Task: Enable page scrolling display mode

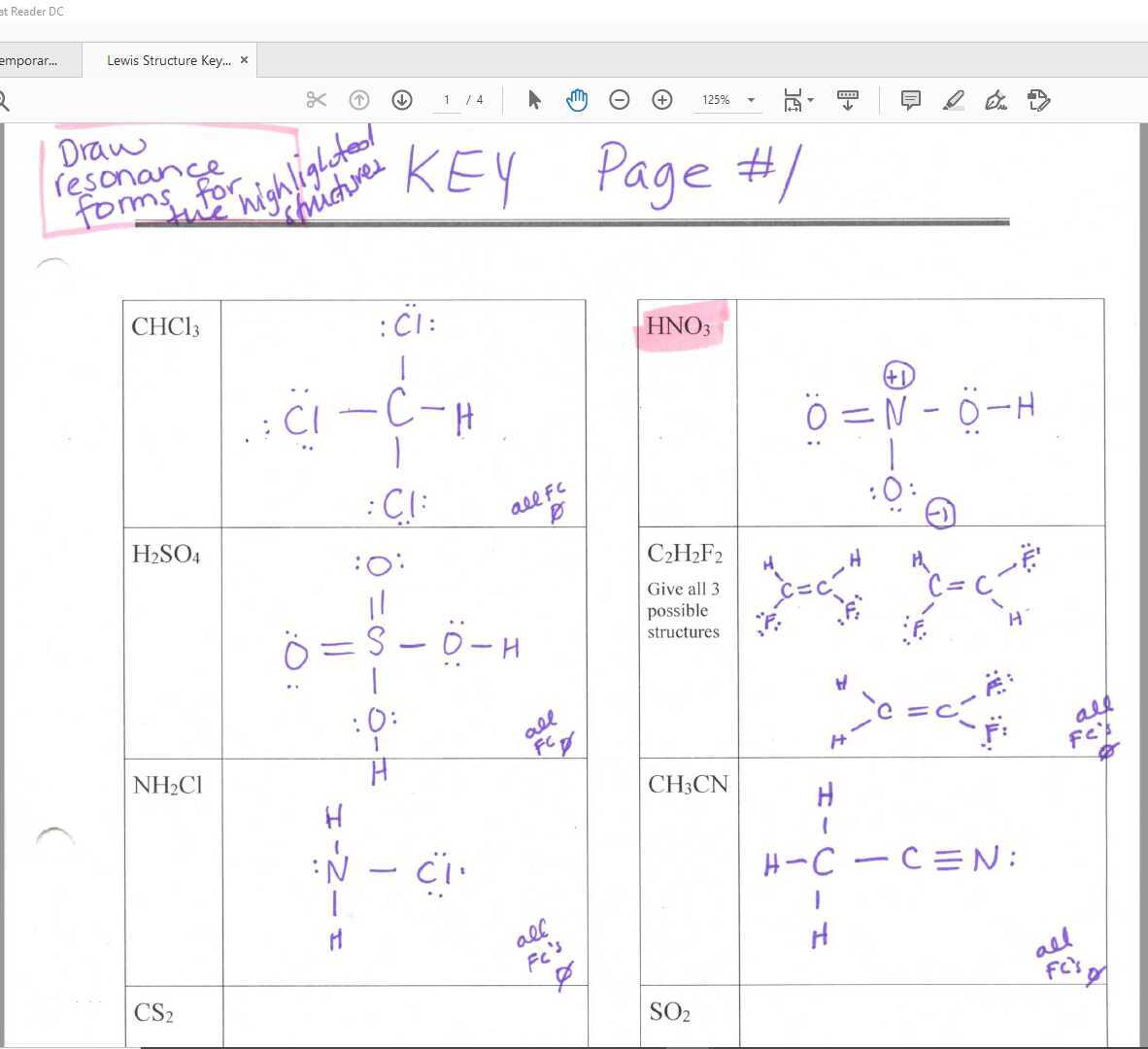Action: 848,99
